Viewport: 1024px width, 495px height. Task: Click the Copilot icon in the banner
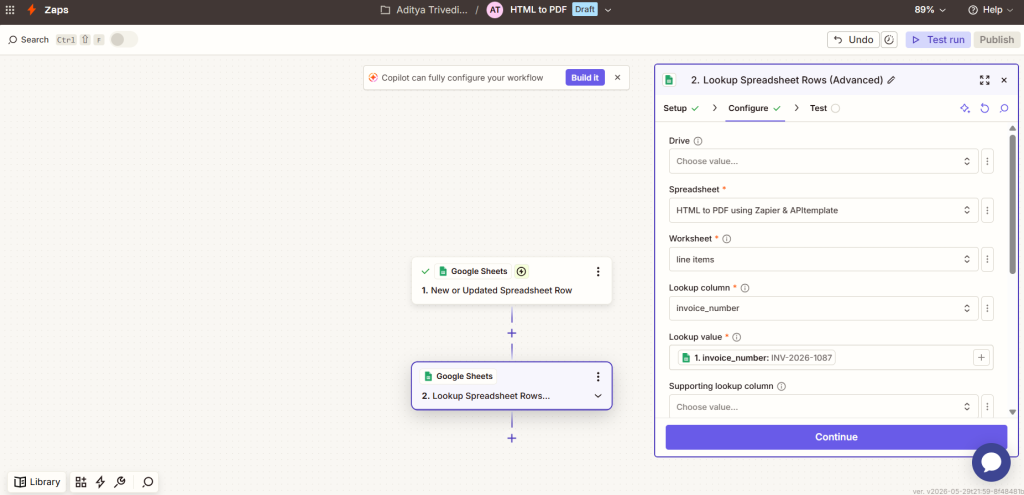pyautogui.click(x=373, y=77)
